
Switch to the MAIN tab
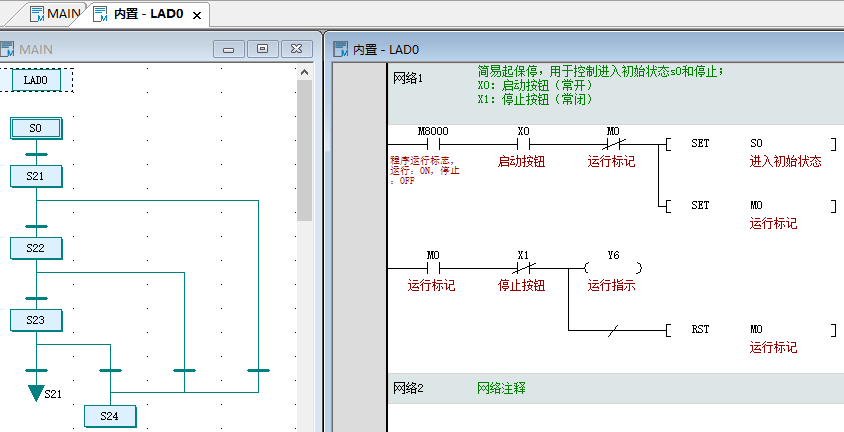pyautogui.click(x=56, y=14)
